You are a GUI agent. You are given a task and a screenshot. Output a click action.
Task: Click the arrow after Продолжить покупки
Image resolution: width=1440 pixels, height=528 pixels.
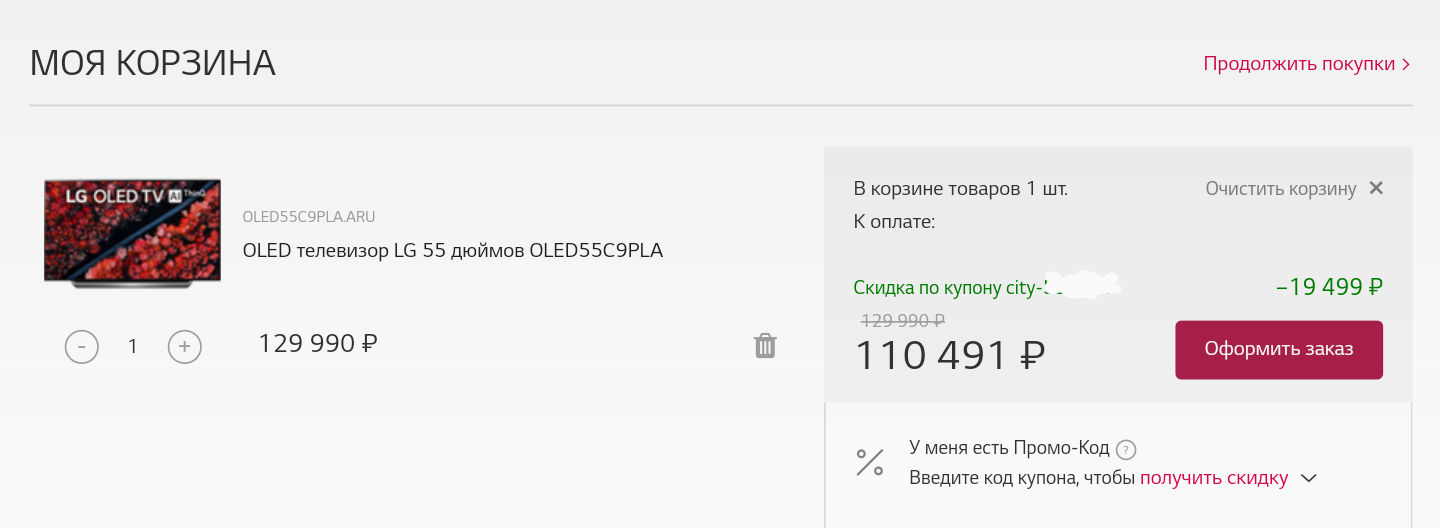pos(1406,64)
